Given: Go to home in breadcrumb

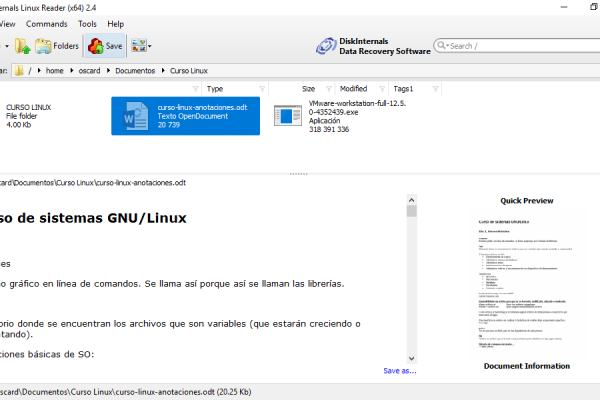Looking at the screenshot, I should point(55,71).
